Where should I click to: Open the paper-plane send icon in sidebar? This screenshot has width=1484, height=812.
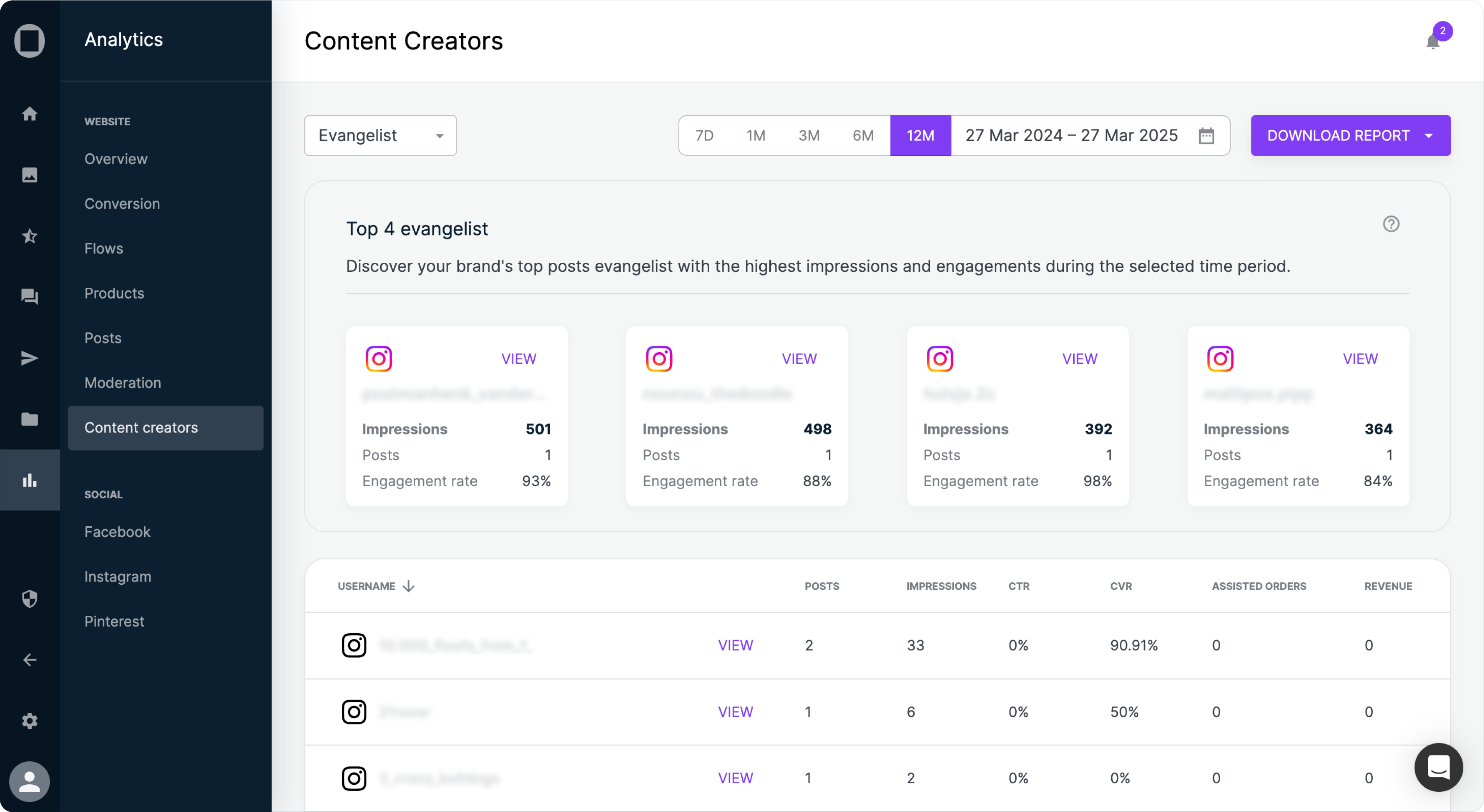coord(29,358)
